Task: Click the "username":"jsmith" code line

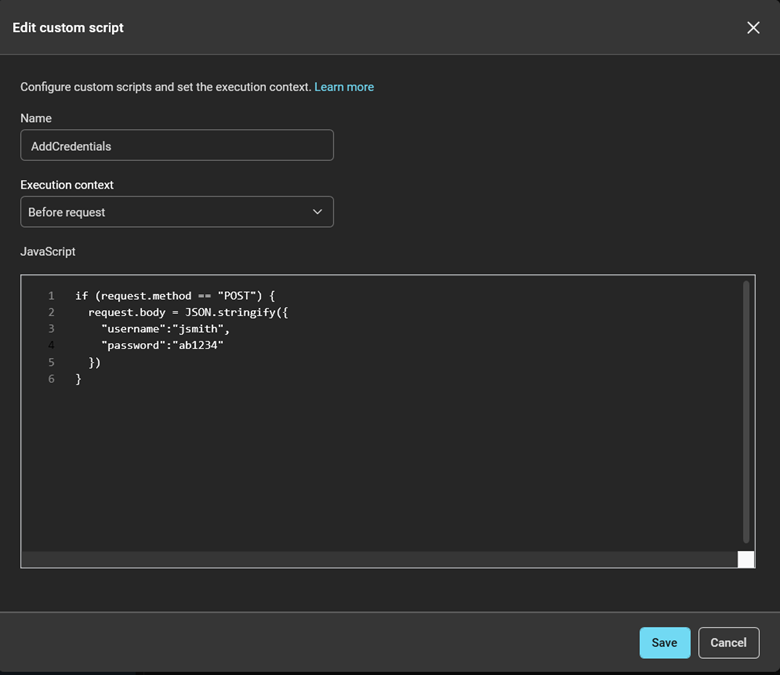Action: click(165, 329)
